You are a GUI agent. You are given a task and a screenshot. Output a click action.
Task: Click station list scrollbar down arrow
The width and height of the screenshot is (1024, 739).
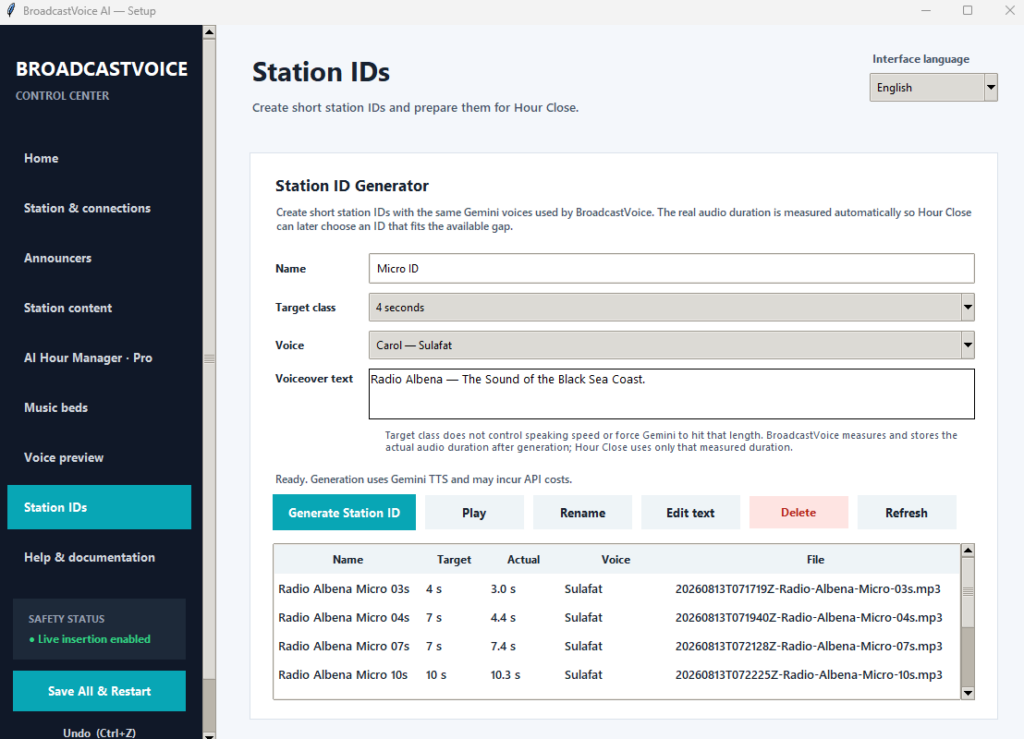(x=968, y=693)
